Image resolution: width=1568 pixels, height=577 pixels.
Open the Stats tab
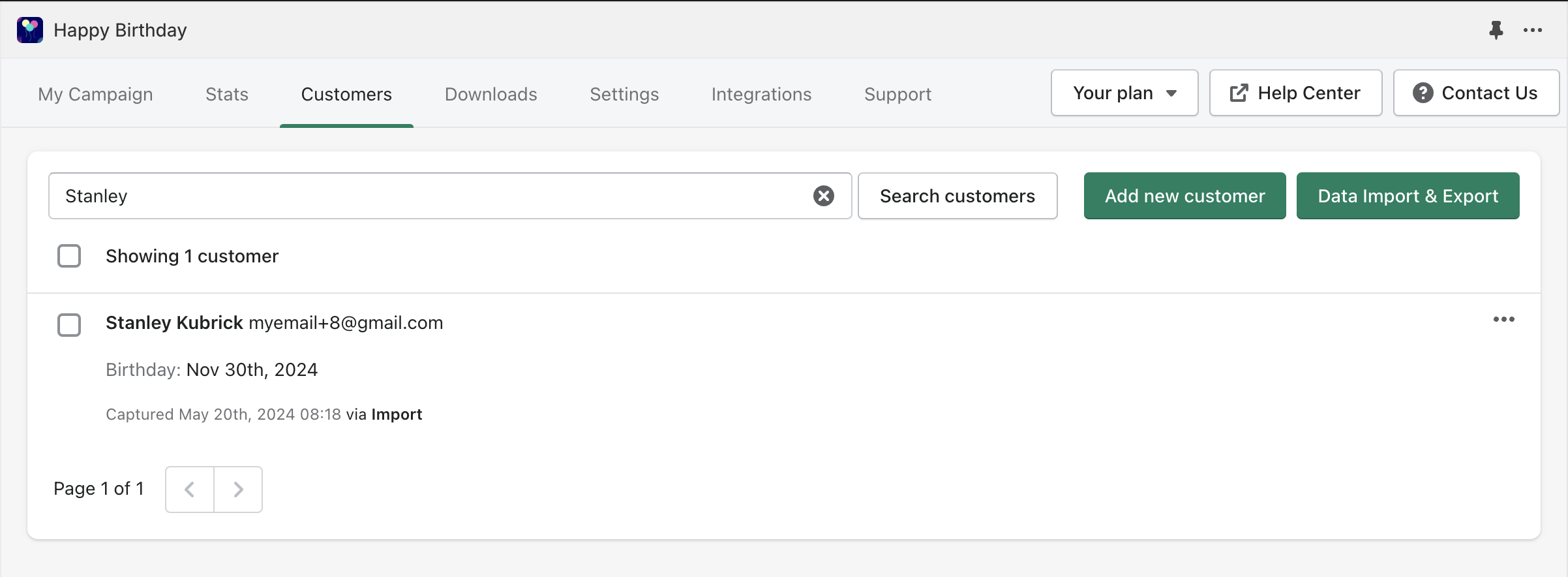(x=227, y=94)
